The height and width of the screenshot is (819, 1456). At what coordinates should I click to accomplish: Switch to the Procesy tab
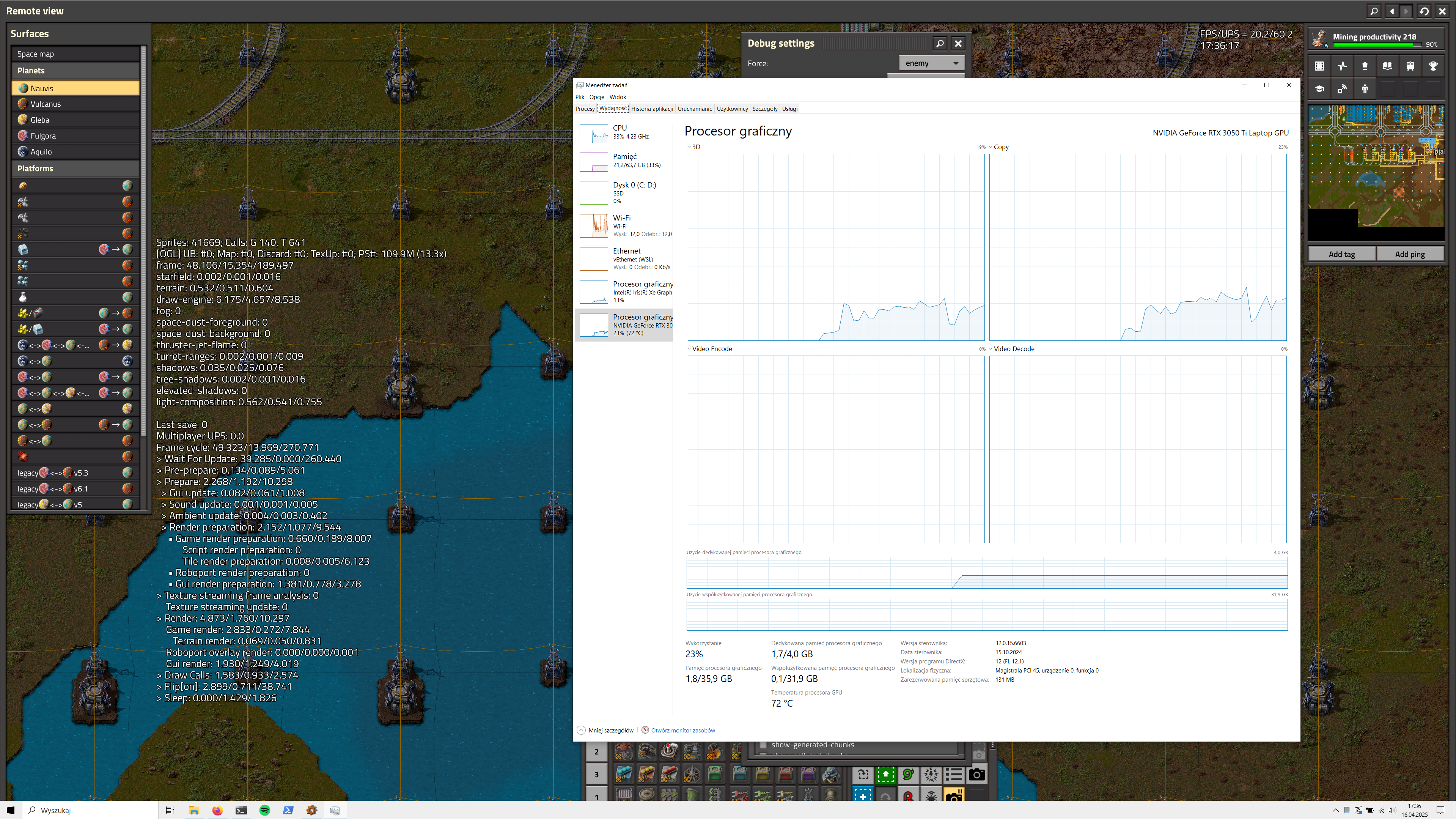585,109
